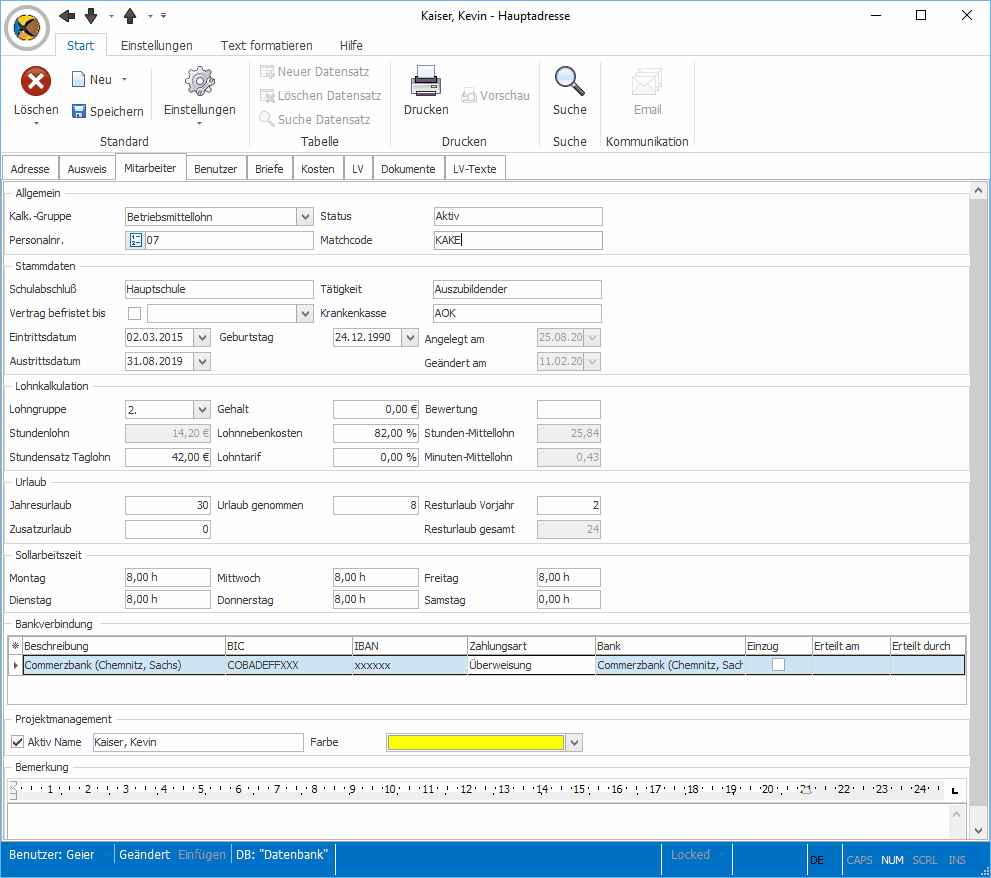991x878 pixels.
Task: Click the Bemerkung text area
Action: click(x=478, y=820)
